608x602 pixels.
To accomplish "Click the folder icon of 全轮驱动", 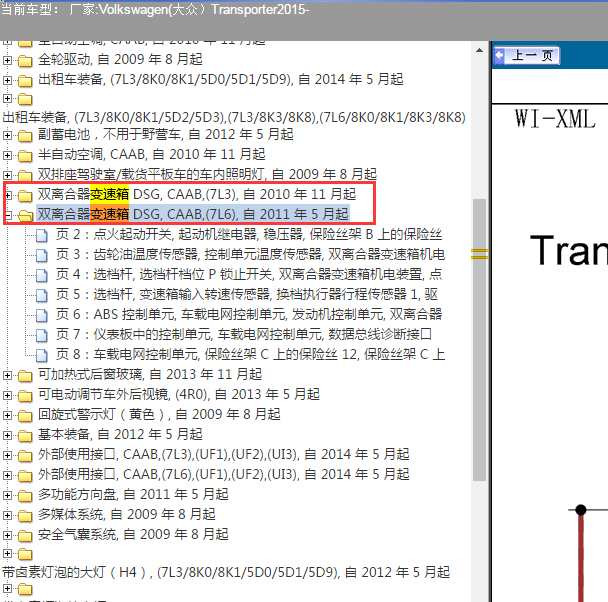I will point(25,60).
